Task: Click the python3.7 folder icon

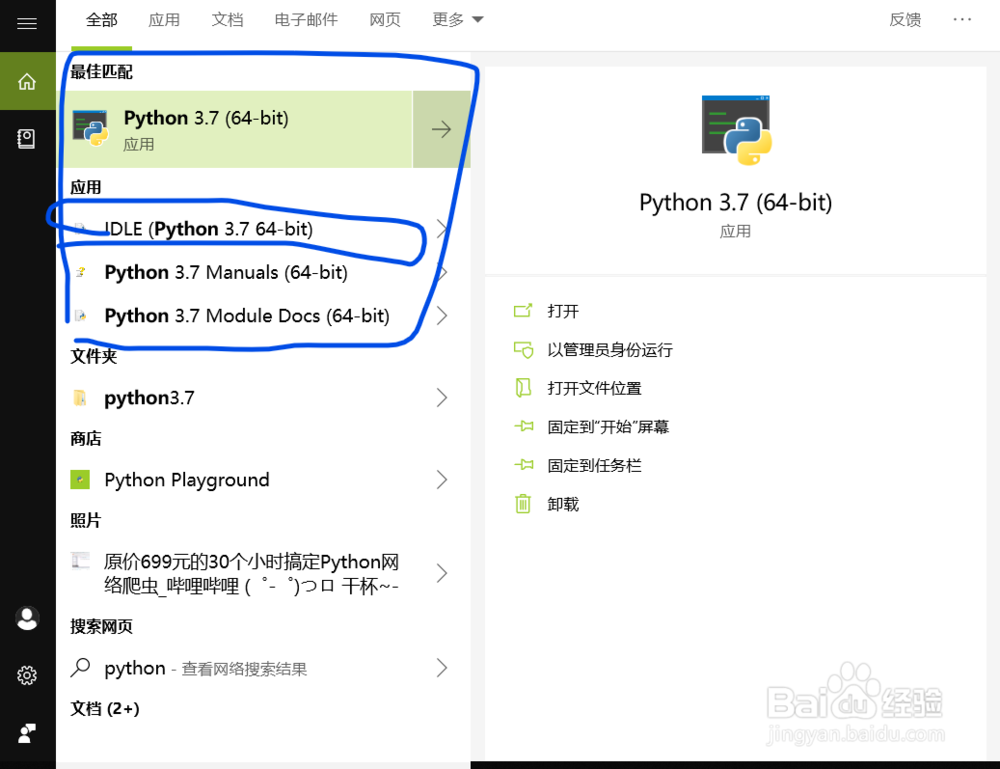Action: 80,398
